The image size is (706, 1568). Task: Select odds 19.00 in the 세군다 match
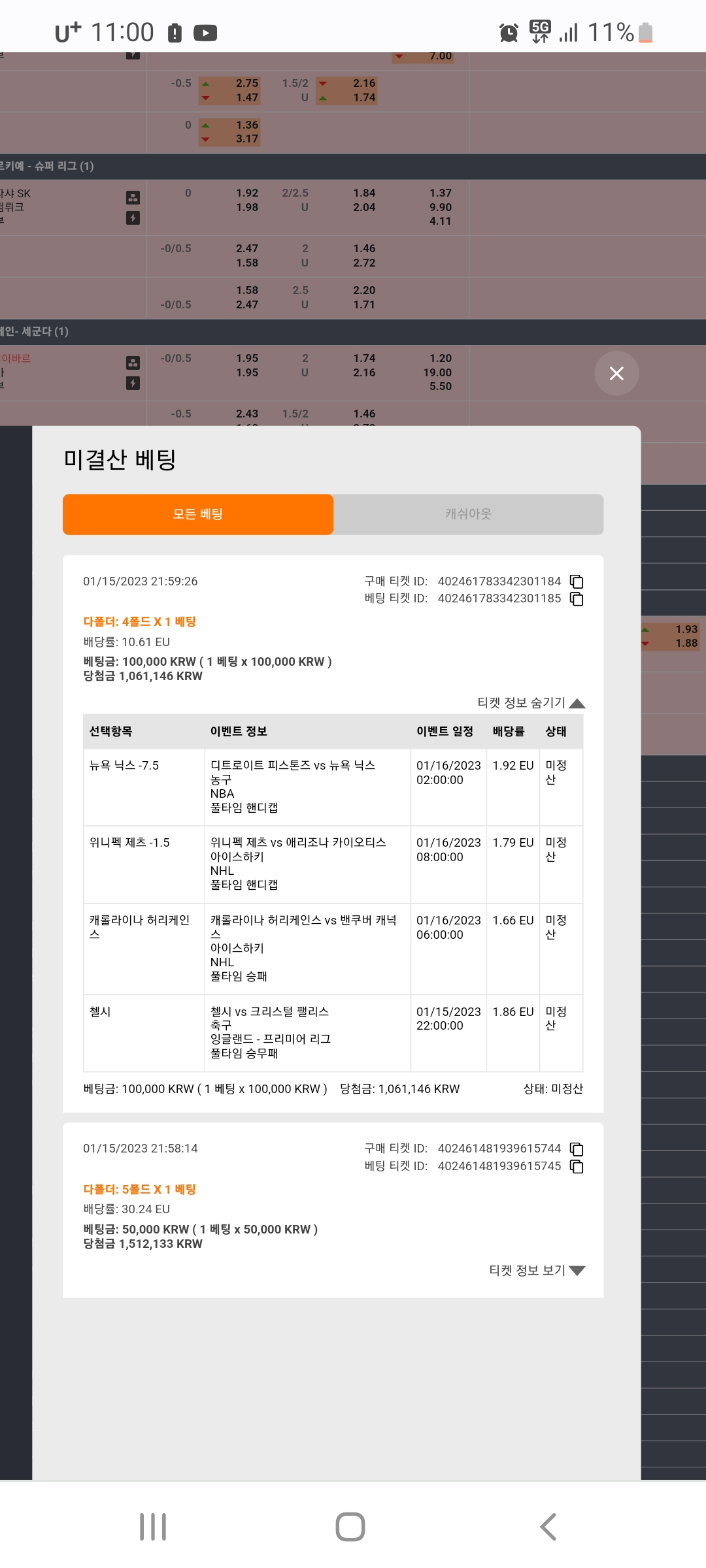(x=437, y=372)
